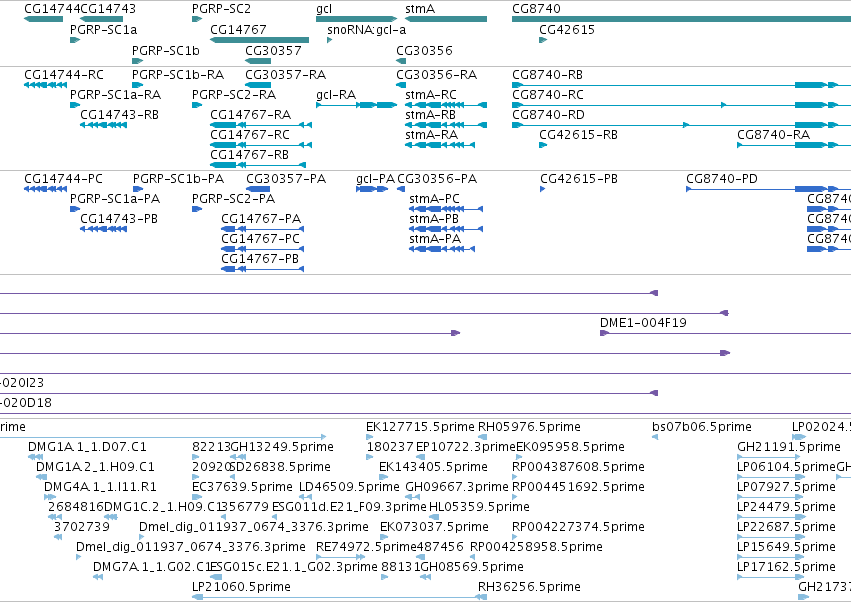851x602 pixels.
Task: Select the stmA-RC transcript
Action: tap(446, 105)
